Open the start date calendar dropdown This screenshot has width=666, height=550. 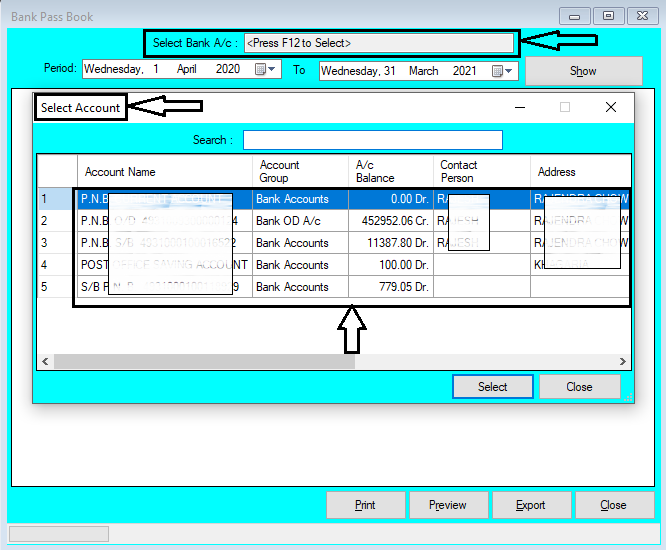tap(266, 69)
